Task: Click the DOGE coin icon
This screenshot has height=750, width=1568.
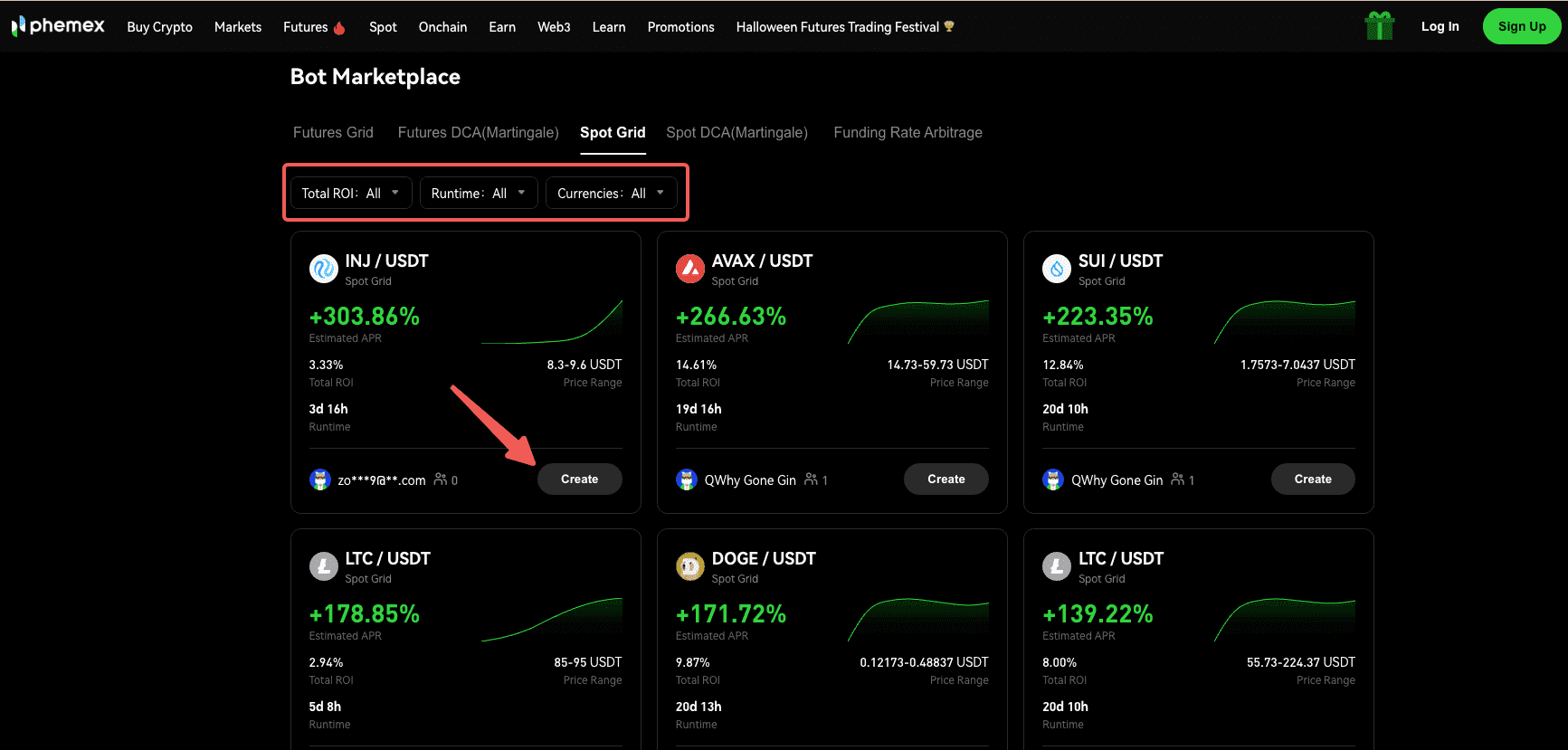Action: [690, 566]
